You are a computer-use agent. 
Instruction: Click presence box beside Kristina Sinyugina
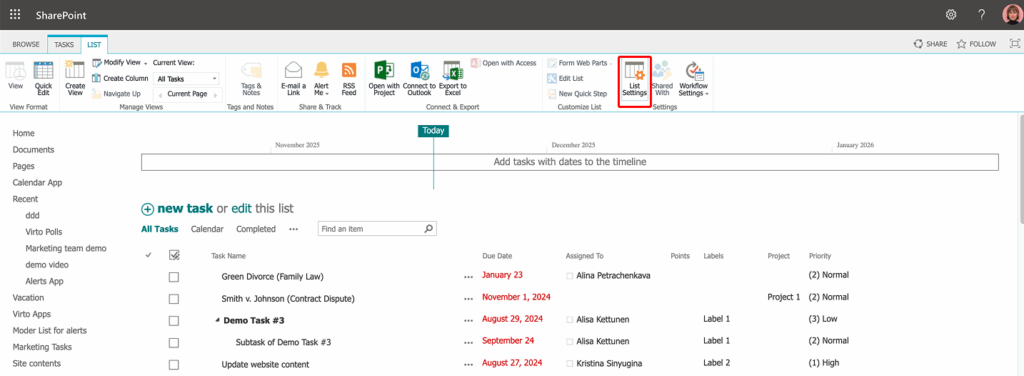click(x=569, y=363)
